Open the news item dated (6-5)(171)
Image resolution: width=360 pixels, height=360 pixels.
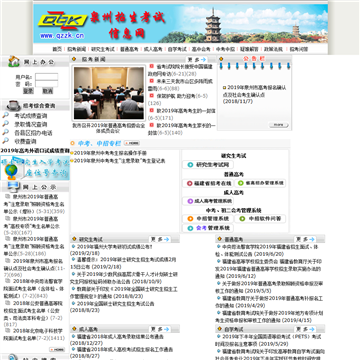click(x=182, y=114)
